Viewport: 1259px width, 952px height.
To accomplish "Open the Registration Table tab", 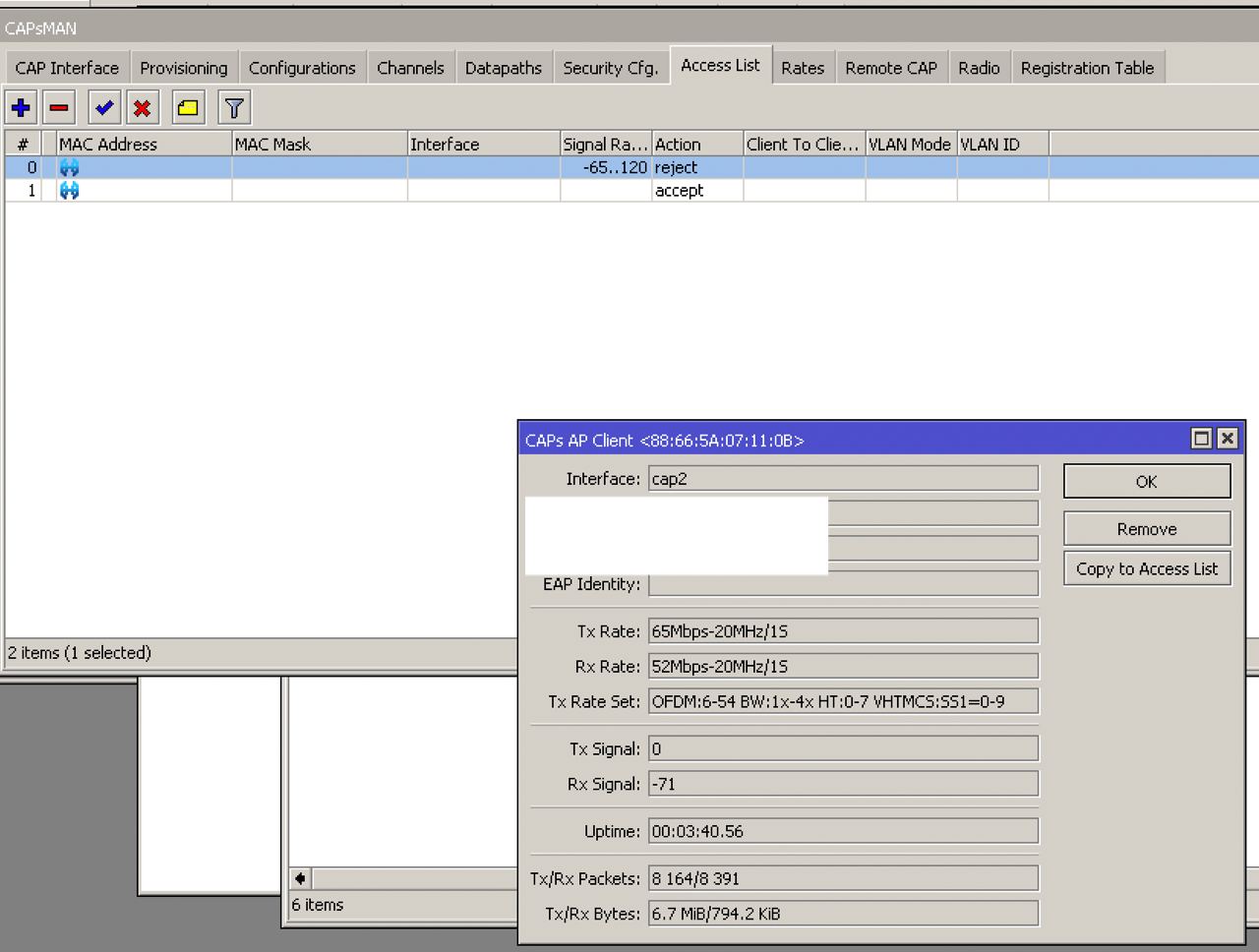I will (1088, 68).
